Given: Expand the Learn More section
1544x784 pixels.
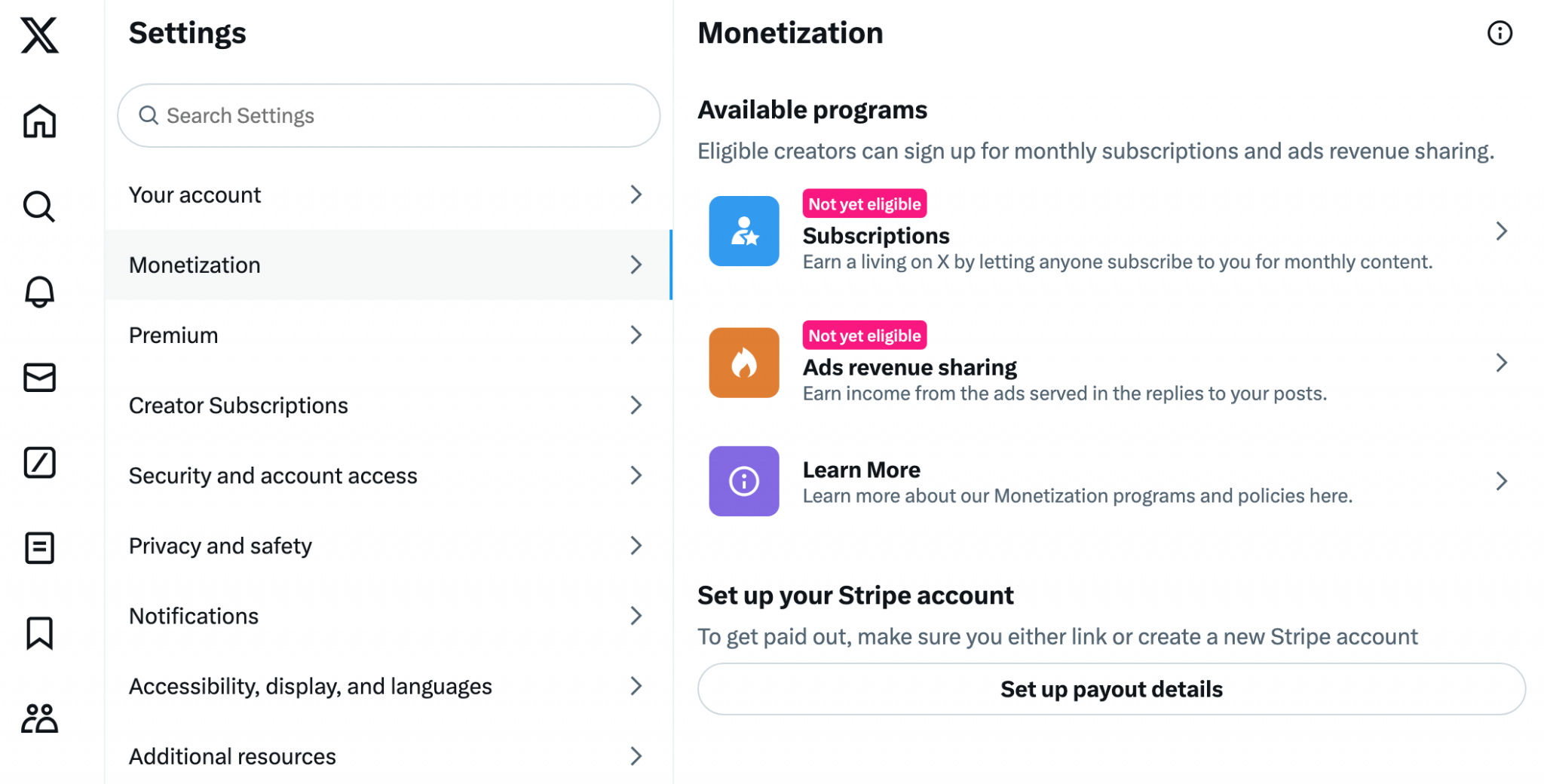Looking at the screenshot, I should click(1502, 481).
